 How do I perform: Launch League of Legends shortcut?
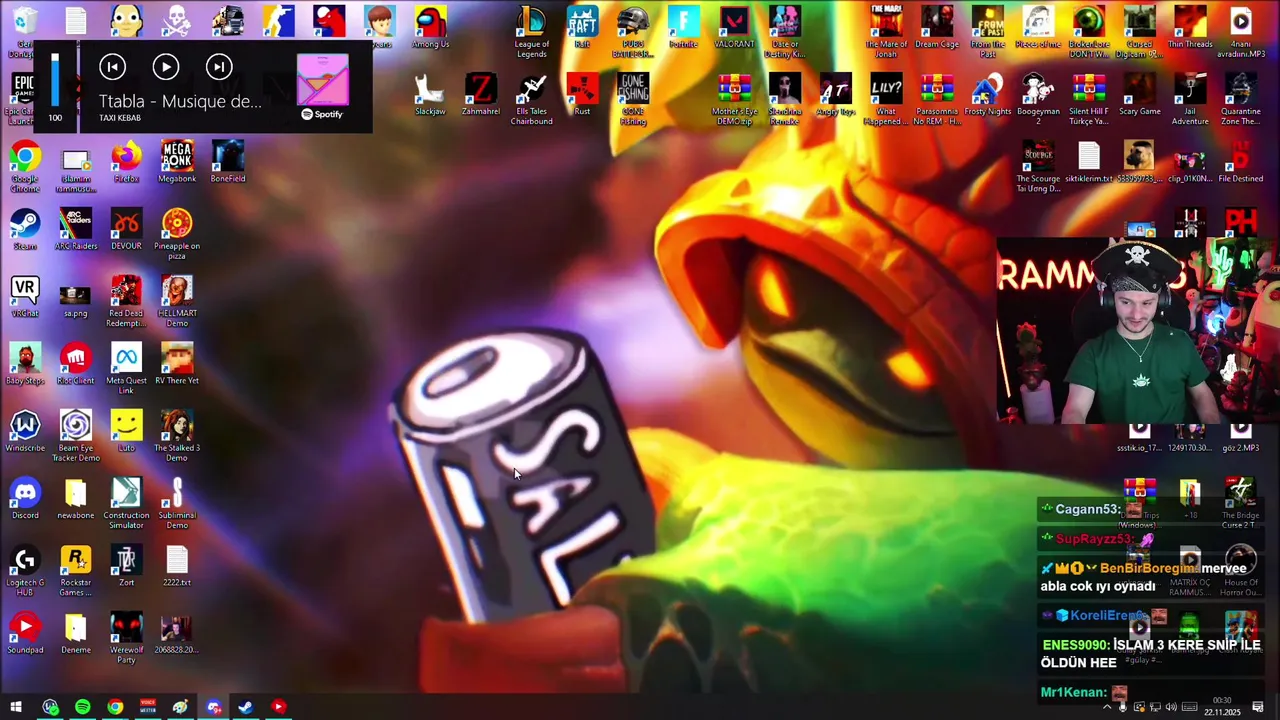(531, 32)
